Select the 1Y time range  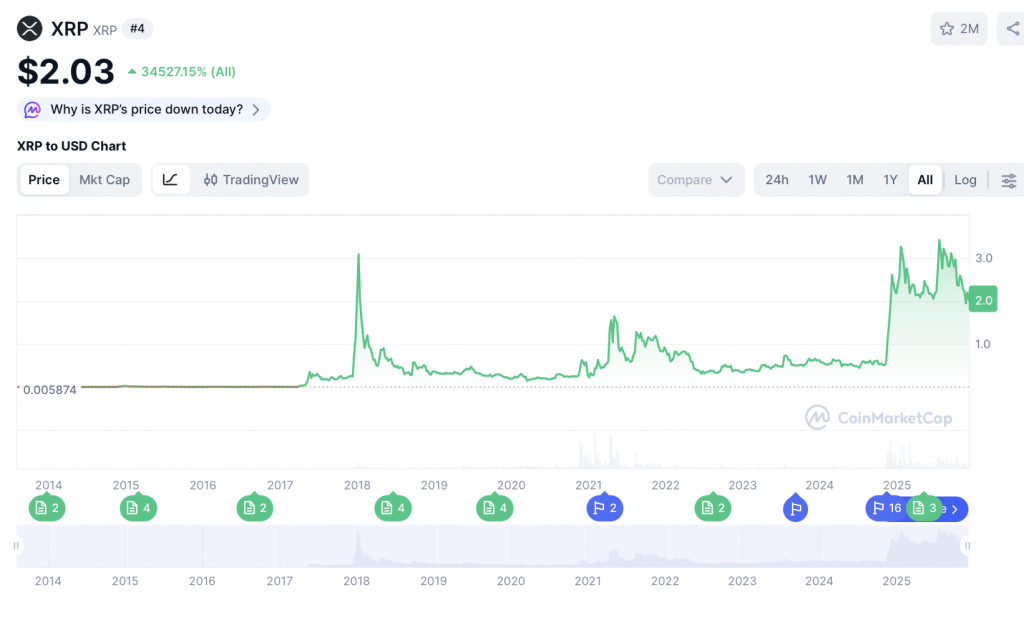(x=890, y=180)
